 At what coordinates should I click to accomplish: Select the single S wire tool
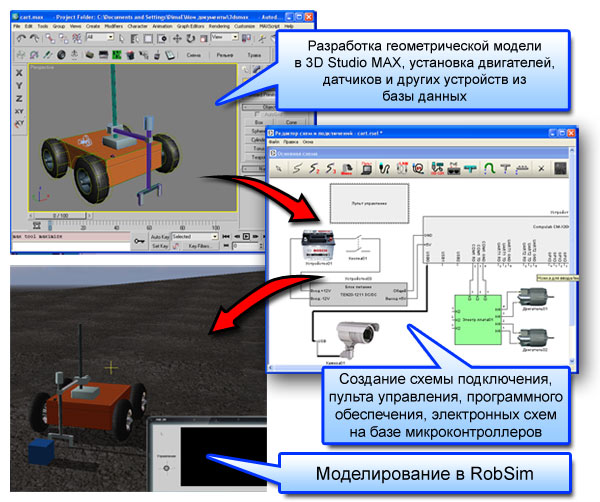point(297,168)
